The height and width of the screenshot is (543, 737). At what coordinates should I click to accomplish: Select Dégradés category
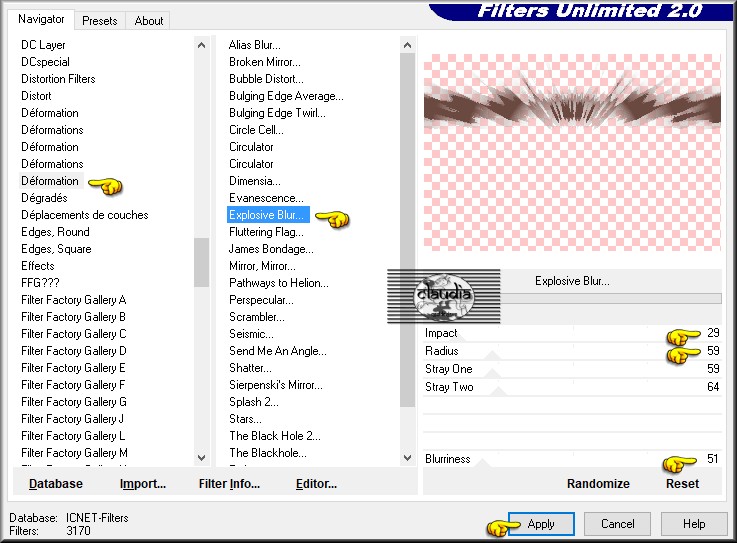[44, 198]
